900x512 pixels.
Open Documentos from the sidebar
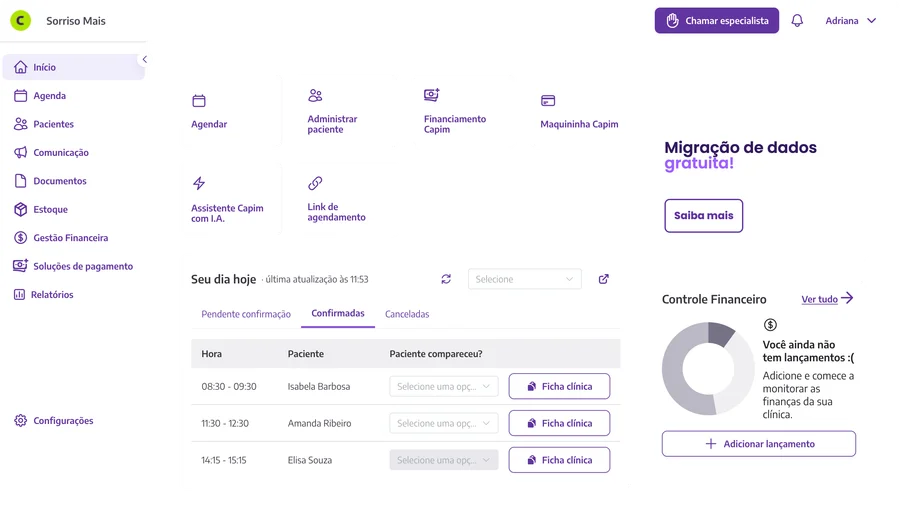pyautogui.click(x=50, y=181)
